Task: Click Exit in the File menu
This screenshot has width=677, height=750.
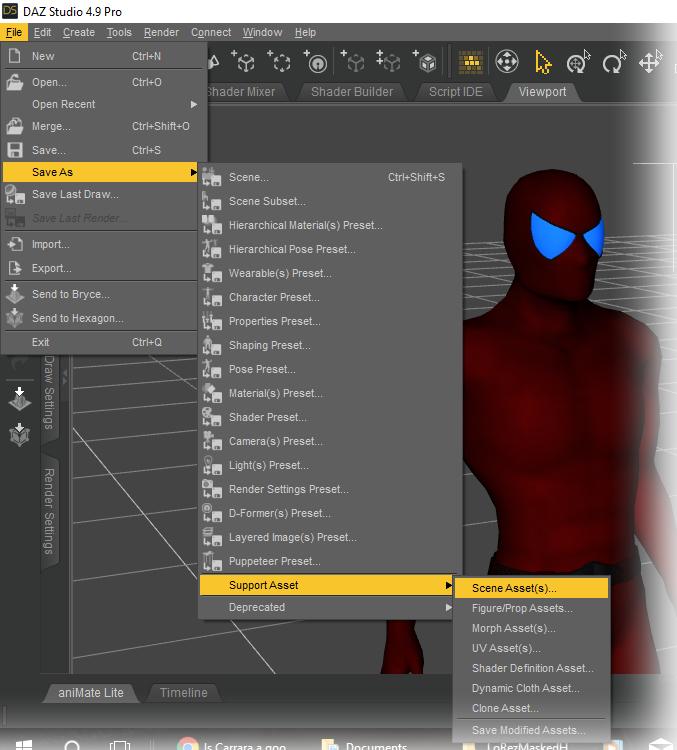Action: coord(100,342)
